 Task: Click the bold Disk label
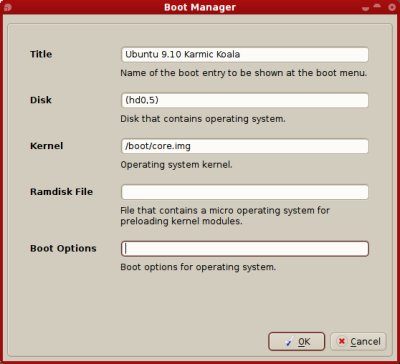coord(41,100)
